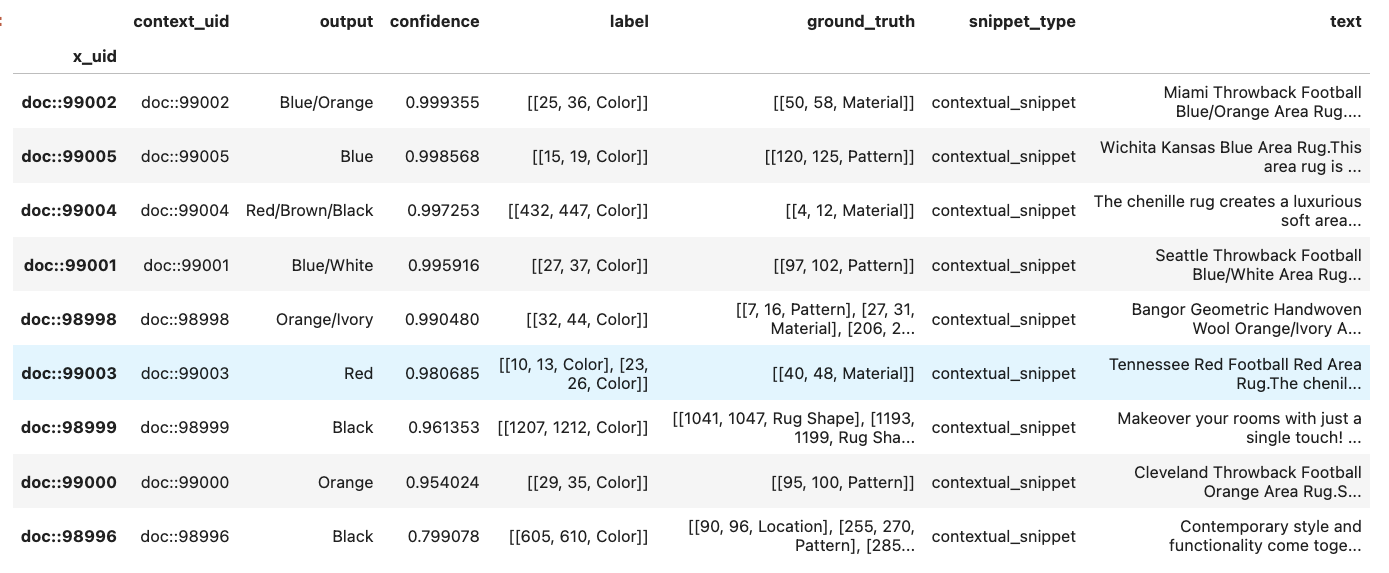Click the ground_truth column header
Image resolution: width=1389 pixels, height=573 pixels.
click(x=860, y=21)
